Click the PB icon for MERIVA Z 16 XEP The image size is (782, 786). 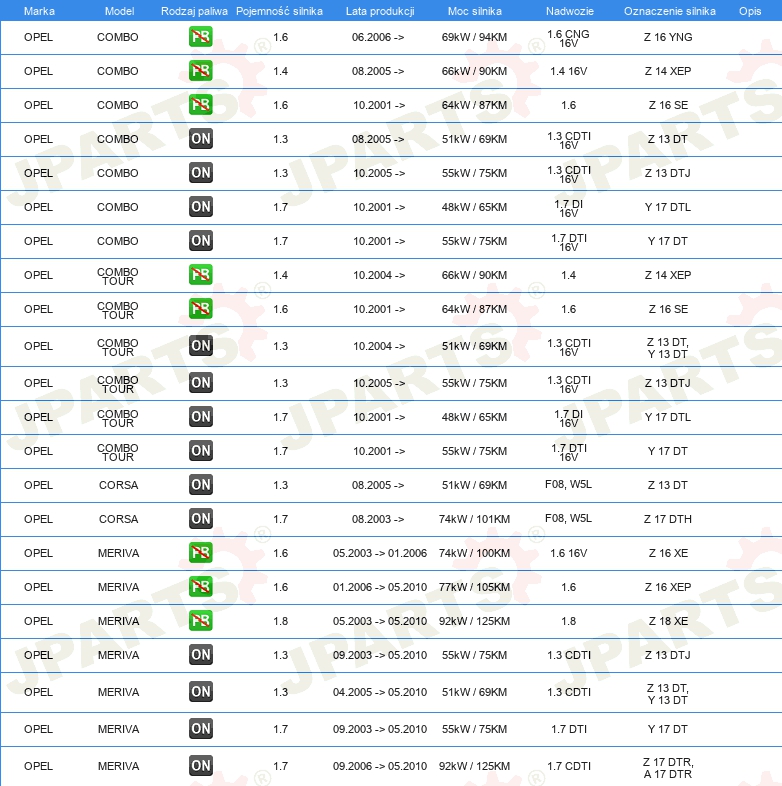(x=201, y=586)
